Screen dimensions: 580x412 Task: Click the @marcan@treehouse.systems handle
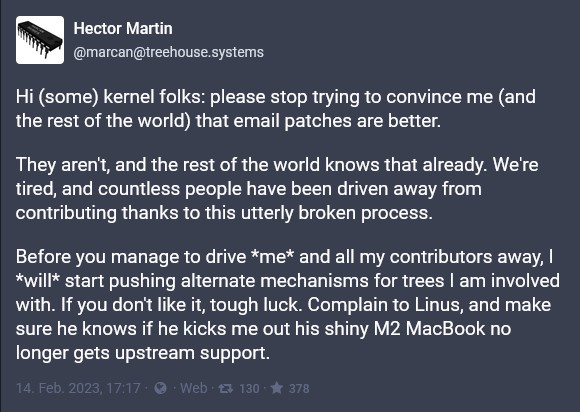tap(168, 52)
